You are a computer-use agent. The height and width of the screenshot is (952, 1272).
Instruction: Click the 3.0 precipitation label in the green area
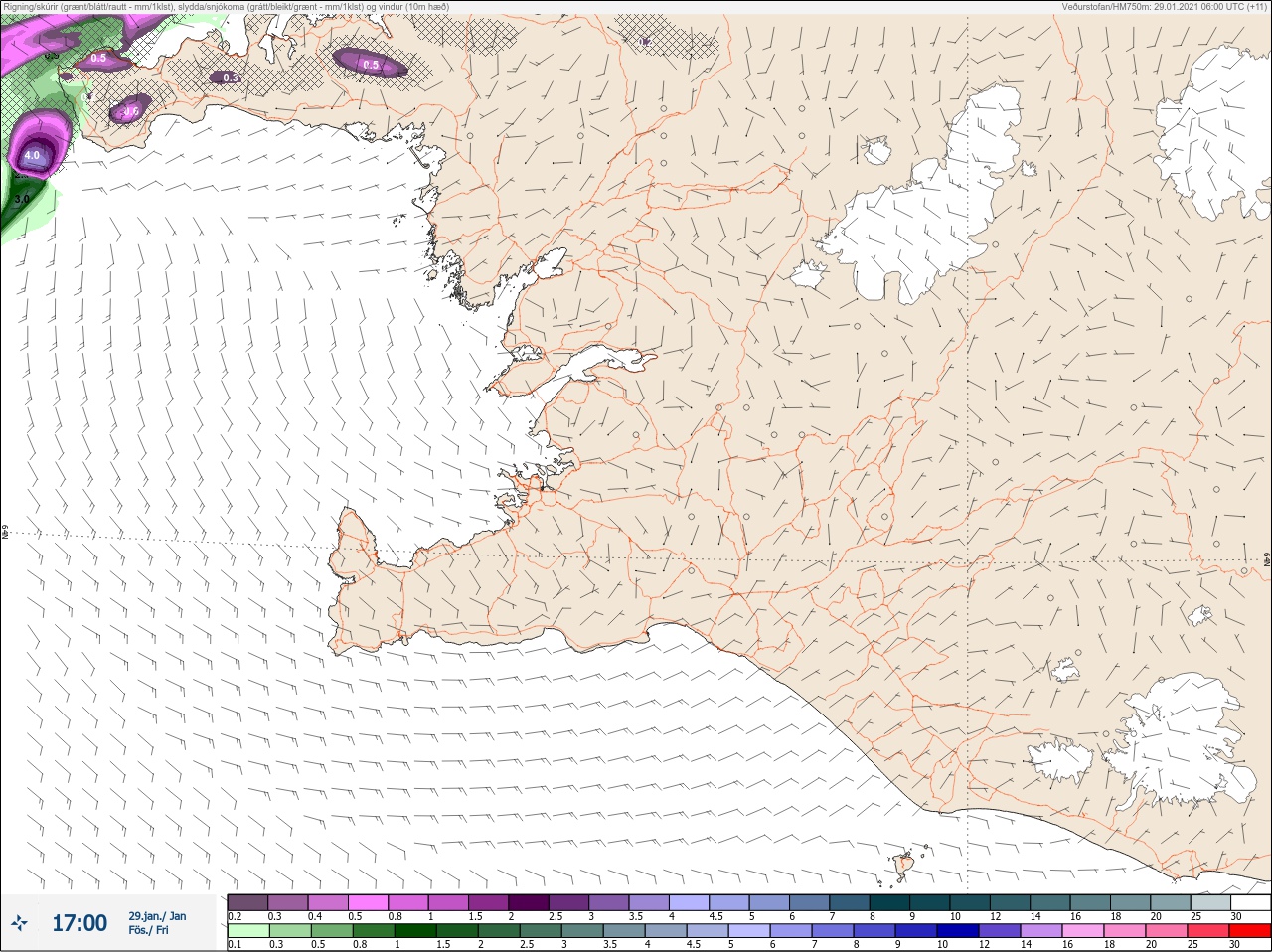(x=22, y=199)
